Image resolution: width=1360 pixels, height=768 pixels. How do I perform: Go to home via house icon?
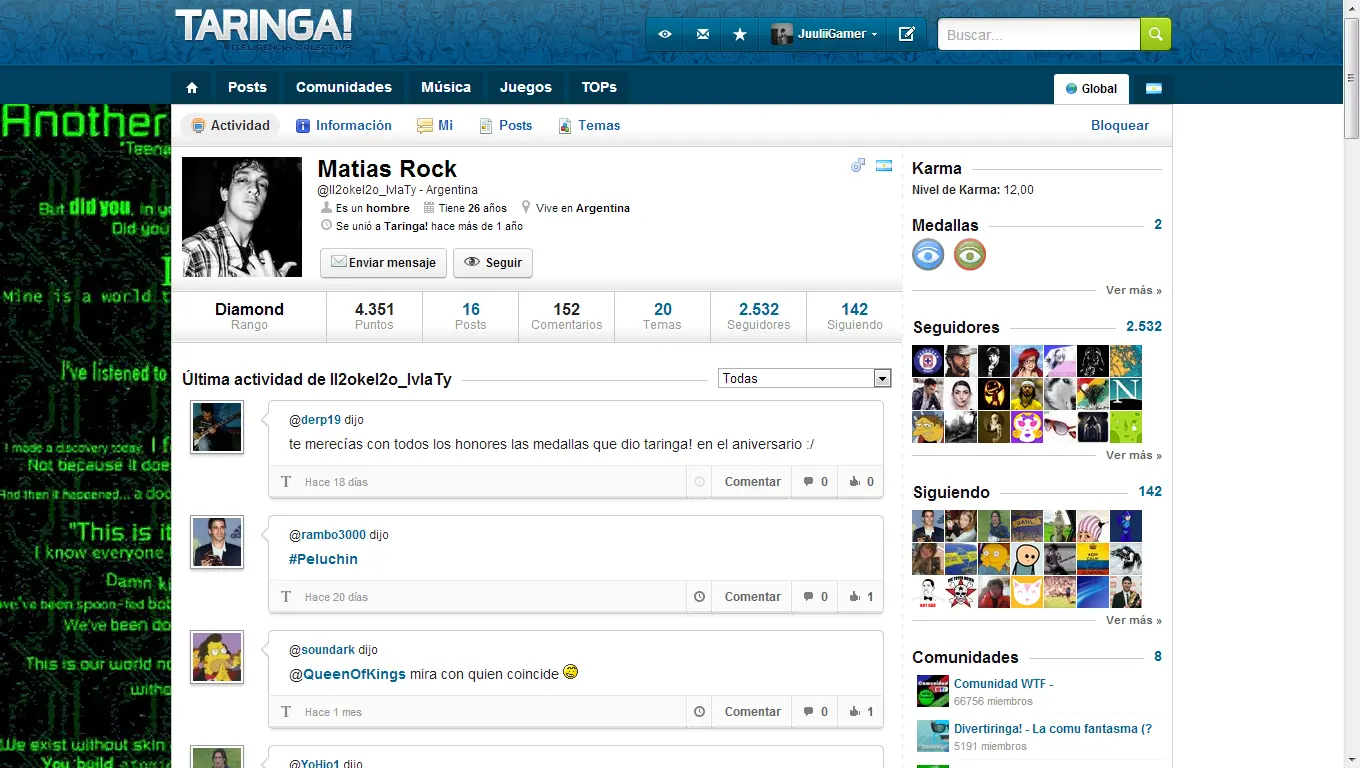192,87
